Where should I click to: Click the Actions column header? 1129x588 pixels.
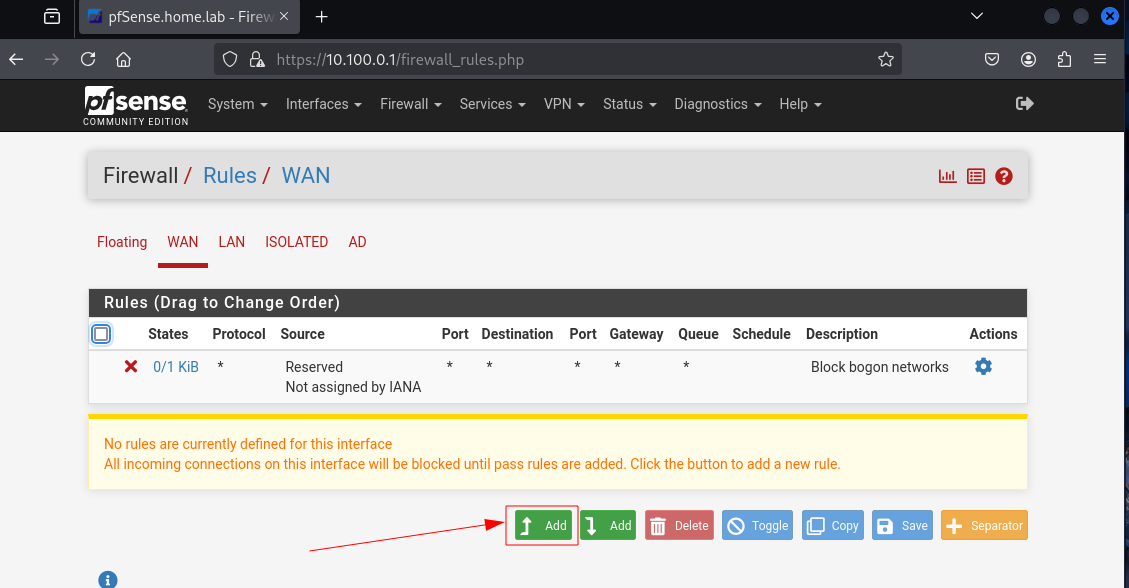(993, 334)
